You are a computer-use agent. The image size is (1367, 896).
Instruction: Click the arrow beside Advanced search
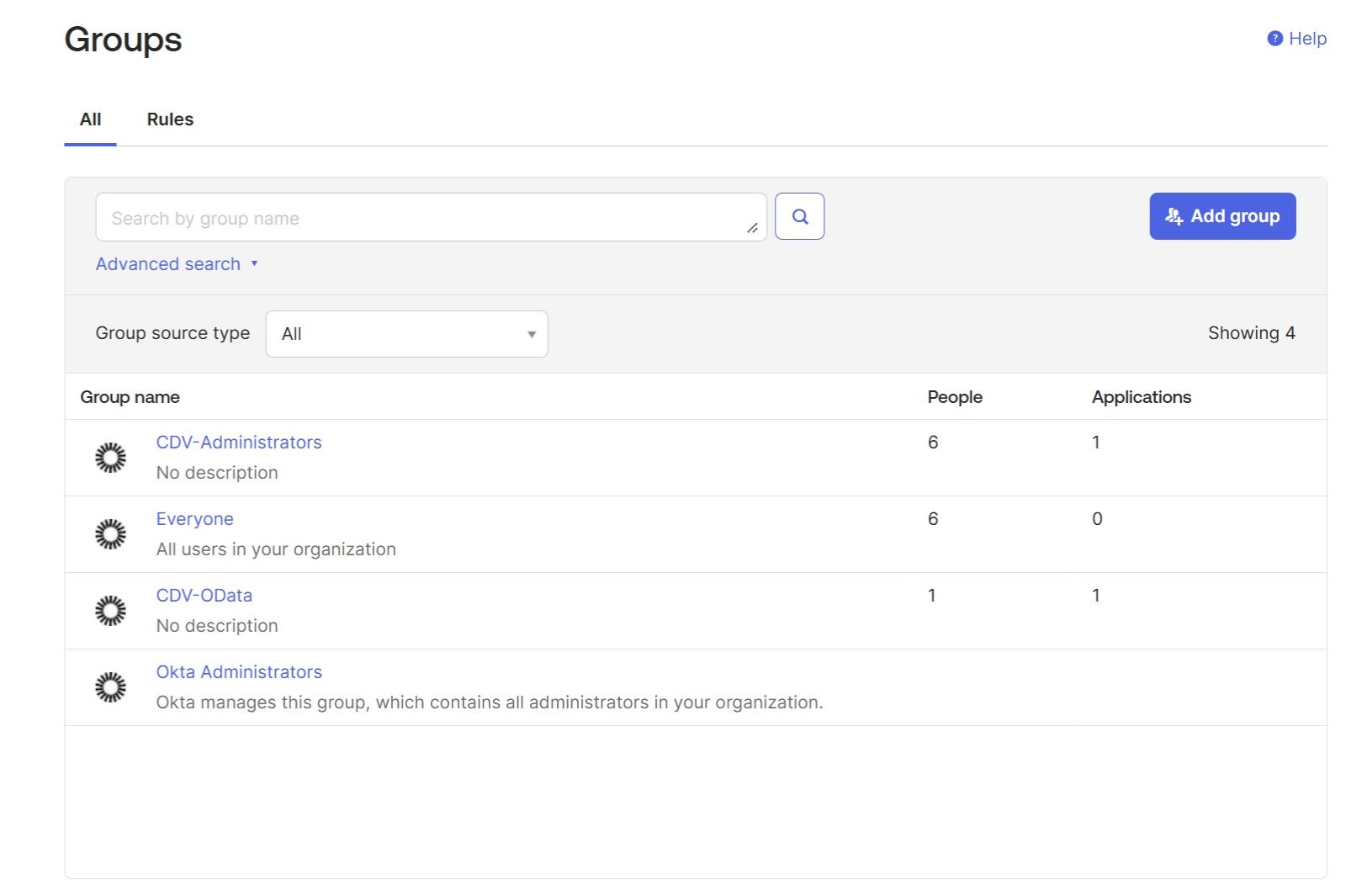(254, 263)
